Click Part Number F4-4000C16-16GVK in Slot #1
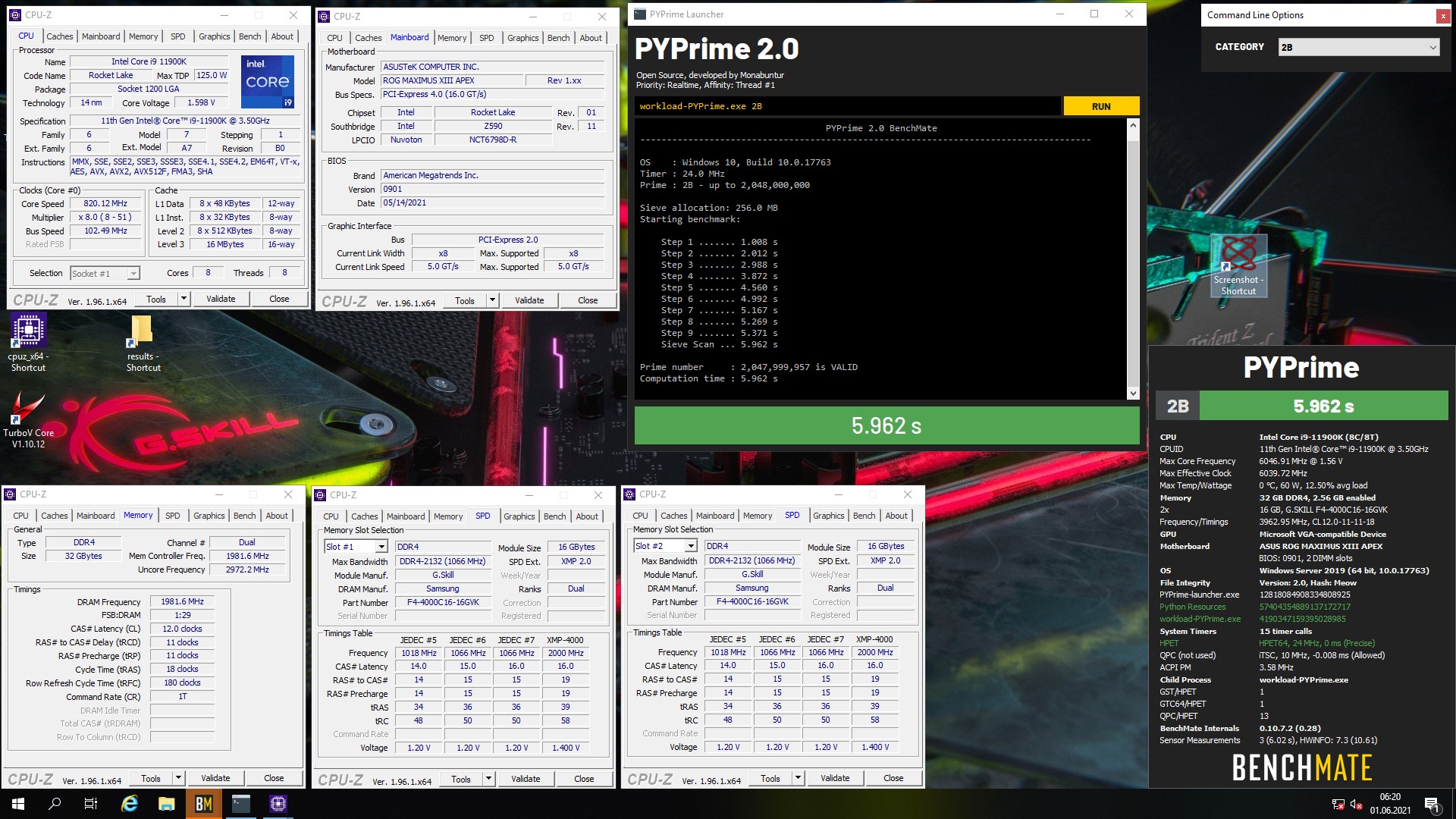The width and height of the screenshot is (1456, 819). click(x=443, y=602)
